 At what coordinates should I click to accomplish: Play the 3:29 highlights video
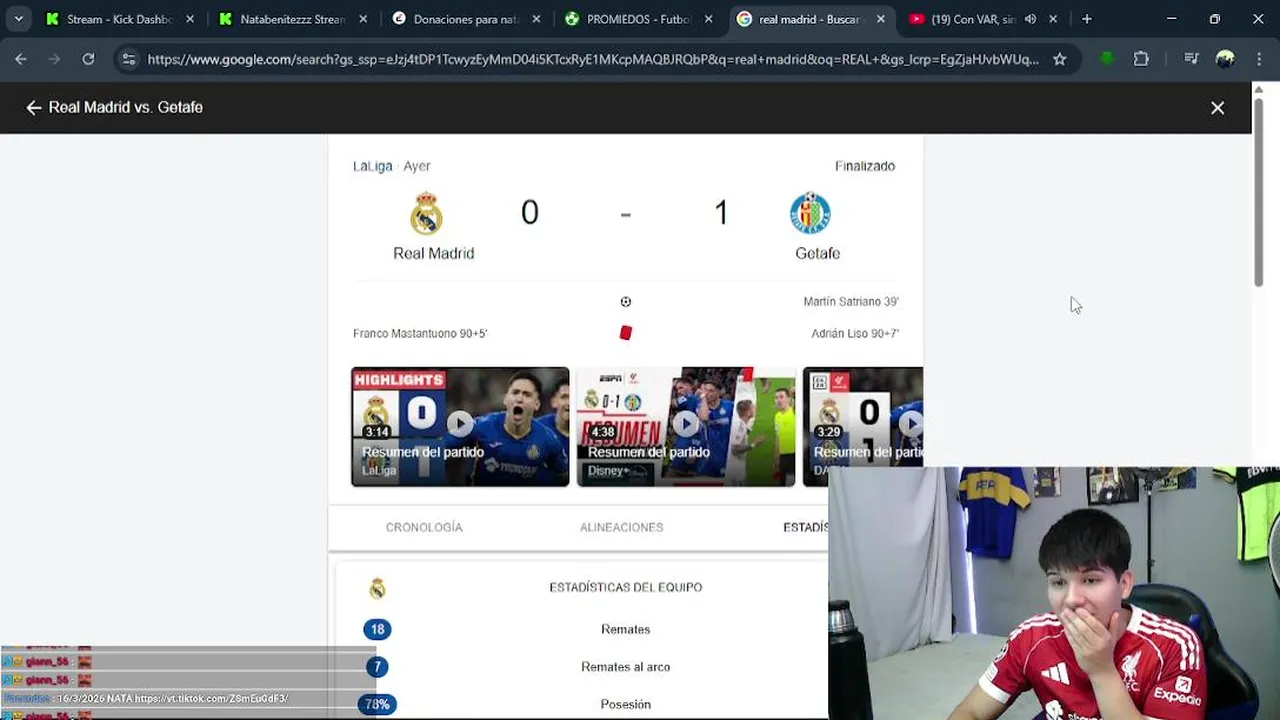863,417
